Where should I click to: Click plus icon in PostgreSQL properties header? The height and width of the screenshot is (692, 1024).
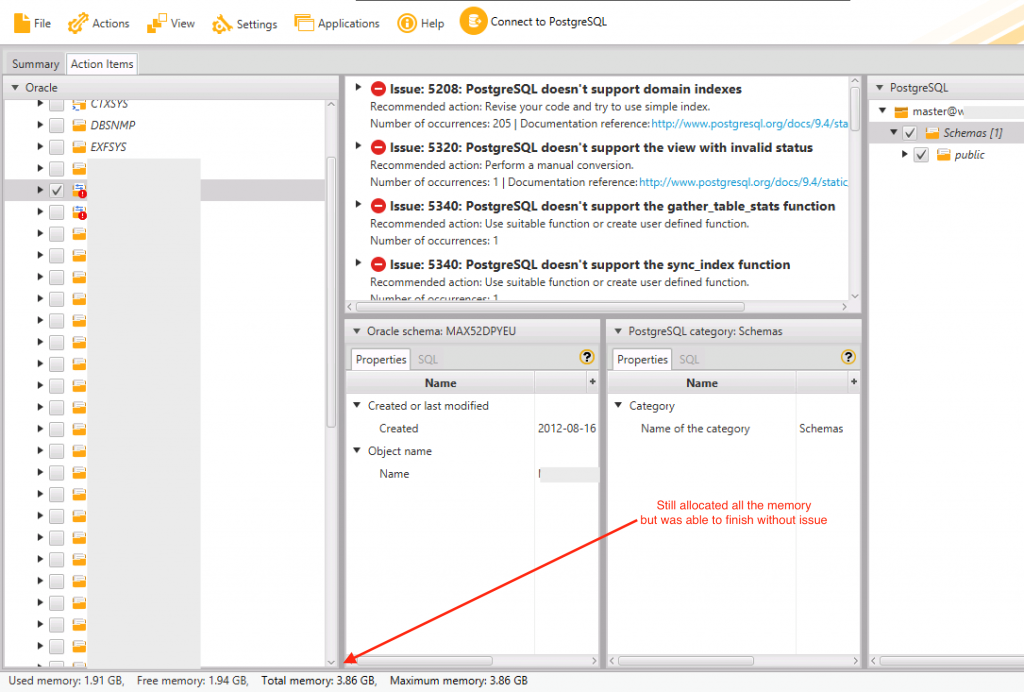(x=854, y=382)
